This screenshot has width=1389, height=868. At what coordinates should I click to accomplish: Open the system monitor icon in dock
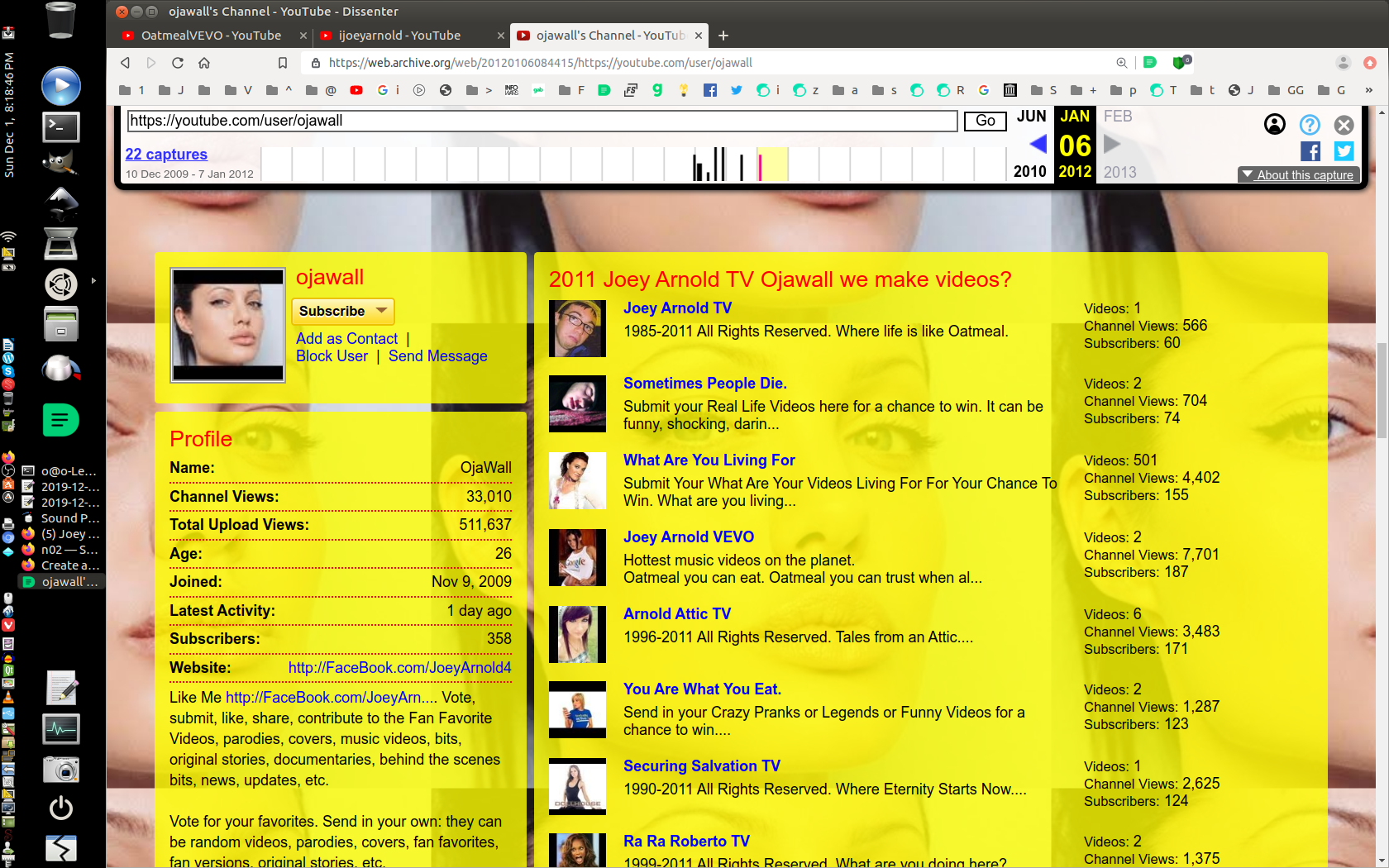[x=61, y=729]
